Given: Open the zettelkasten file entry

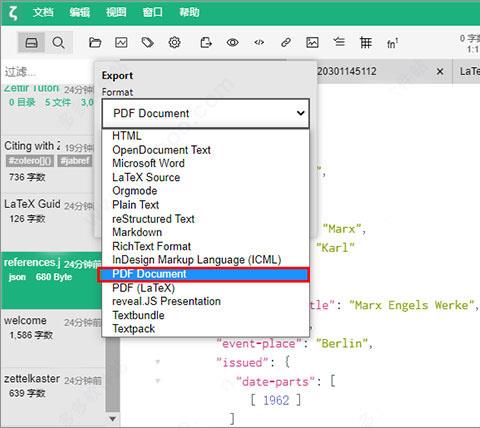Looking at the screenshot, I should 53,396.
